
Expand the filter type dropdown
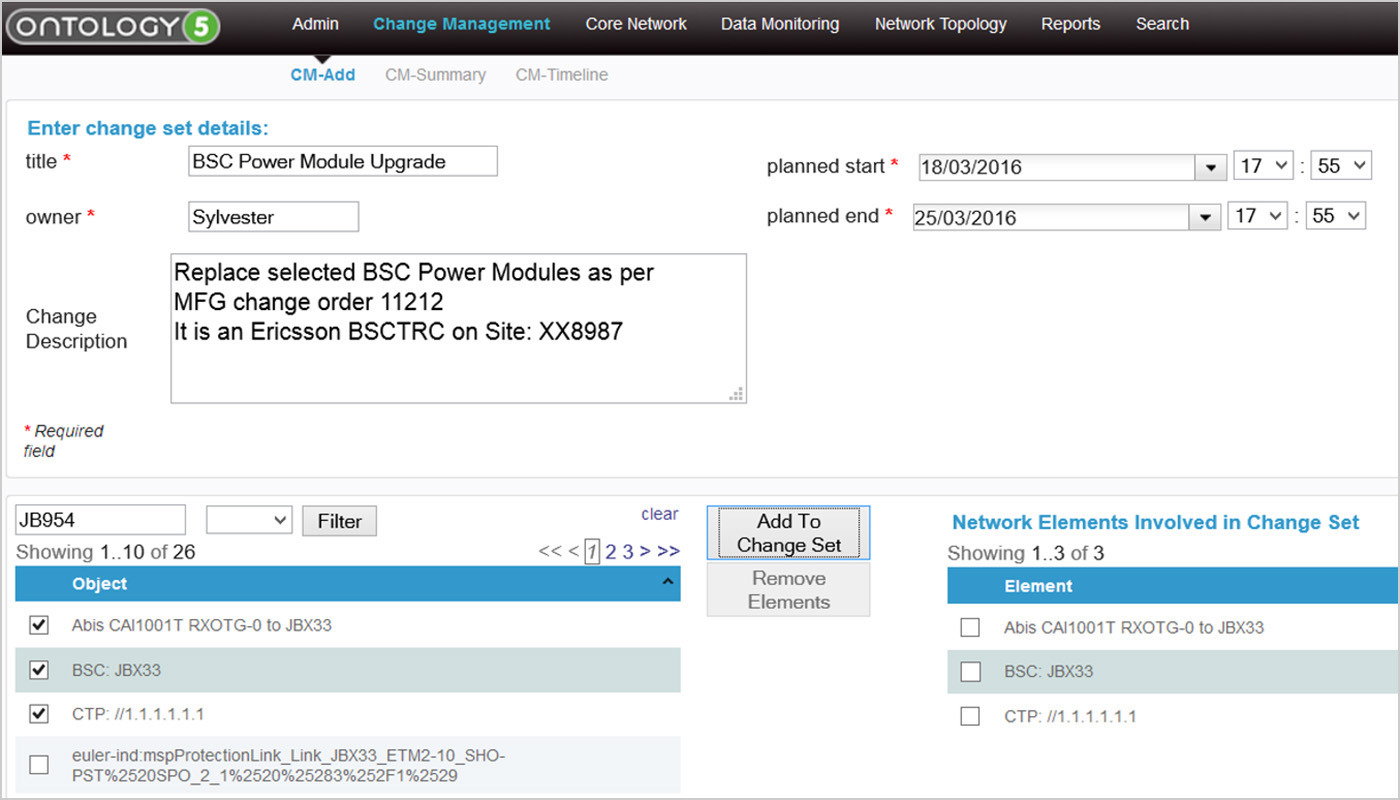249,520
